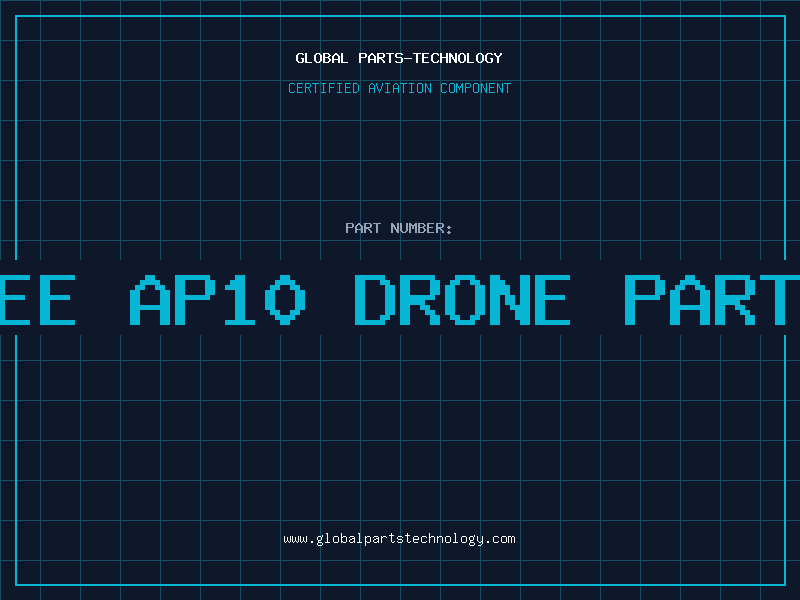Image resolution: width=800 pixels, height=600 pixels.
Task: Click the digit 1 in AP10
Action: coord(240,300)
